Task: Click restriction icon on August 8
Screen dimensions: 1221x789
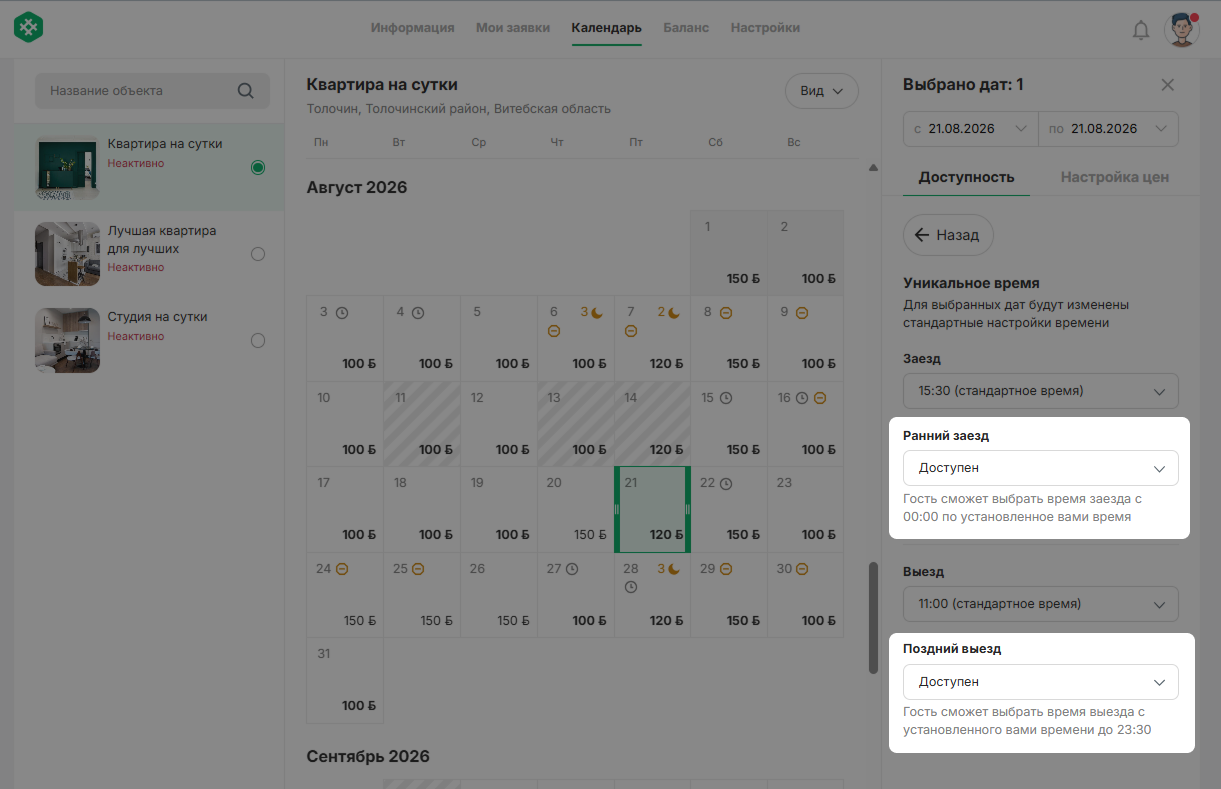Action: [726, 313]
